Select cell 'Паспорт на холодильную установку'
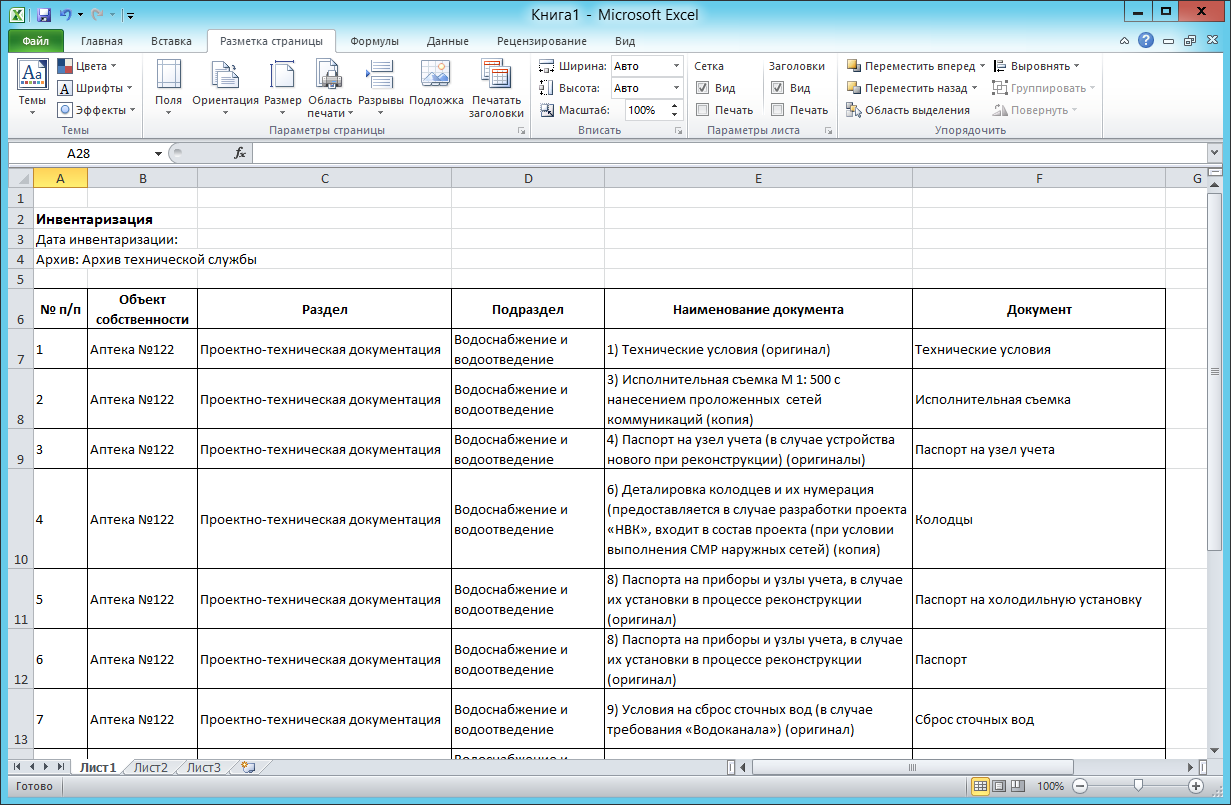This screenshot has height=805, width=1231. 1039,599
